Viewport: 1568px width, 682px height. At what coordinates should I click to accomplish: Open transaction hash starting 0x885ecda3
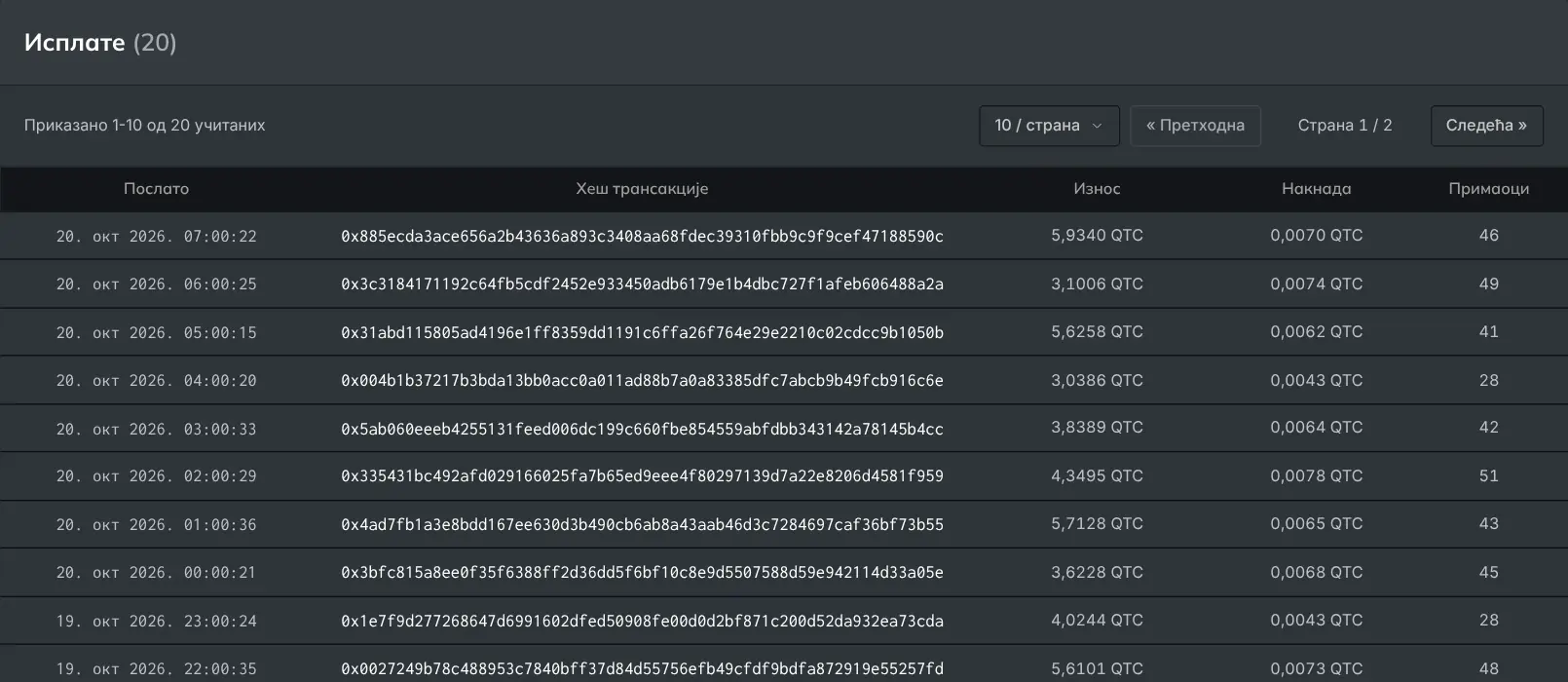pos(642,236)
